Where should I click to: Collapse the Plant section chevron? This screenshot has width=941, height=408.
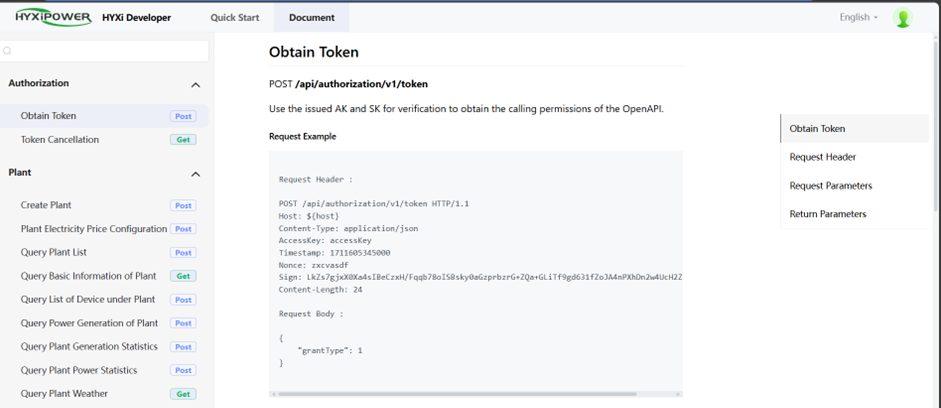coord(195,174)
